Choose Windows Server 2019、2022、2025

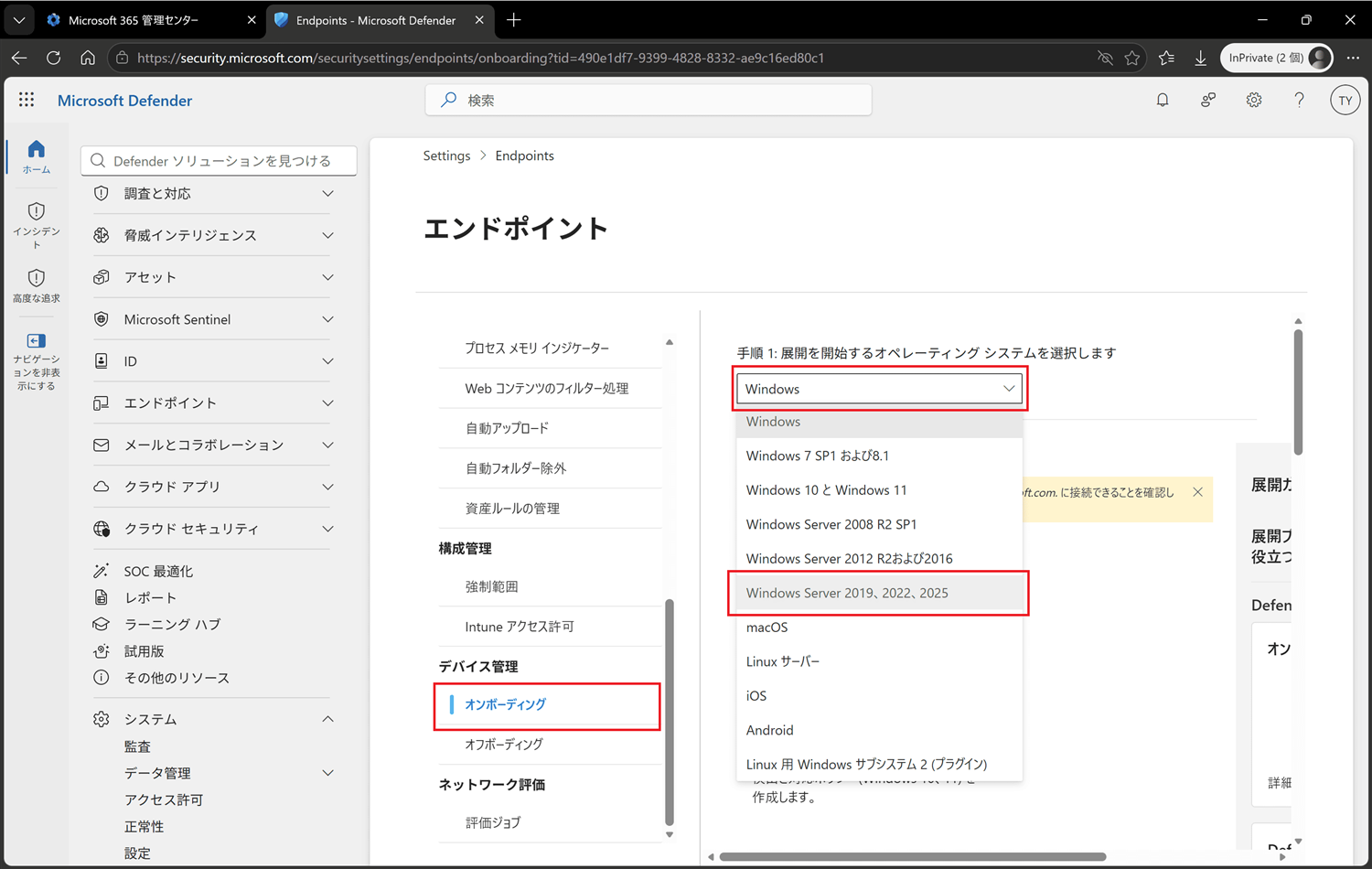(879, 593)
